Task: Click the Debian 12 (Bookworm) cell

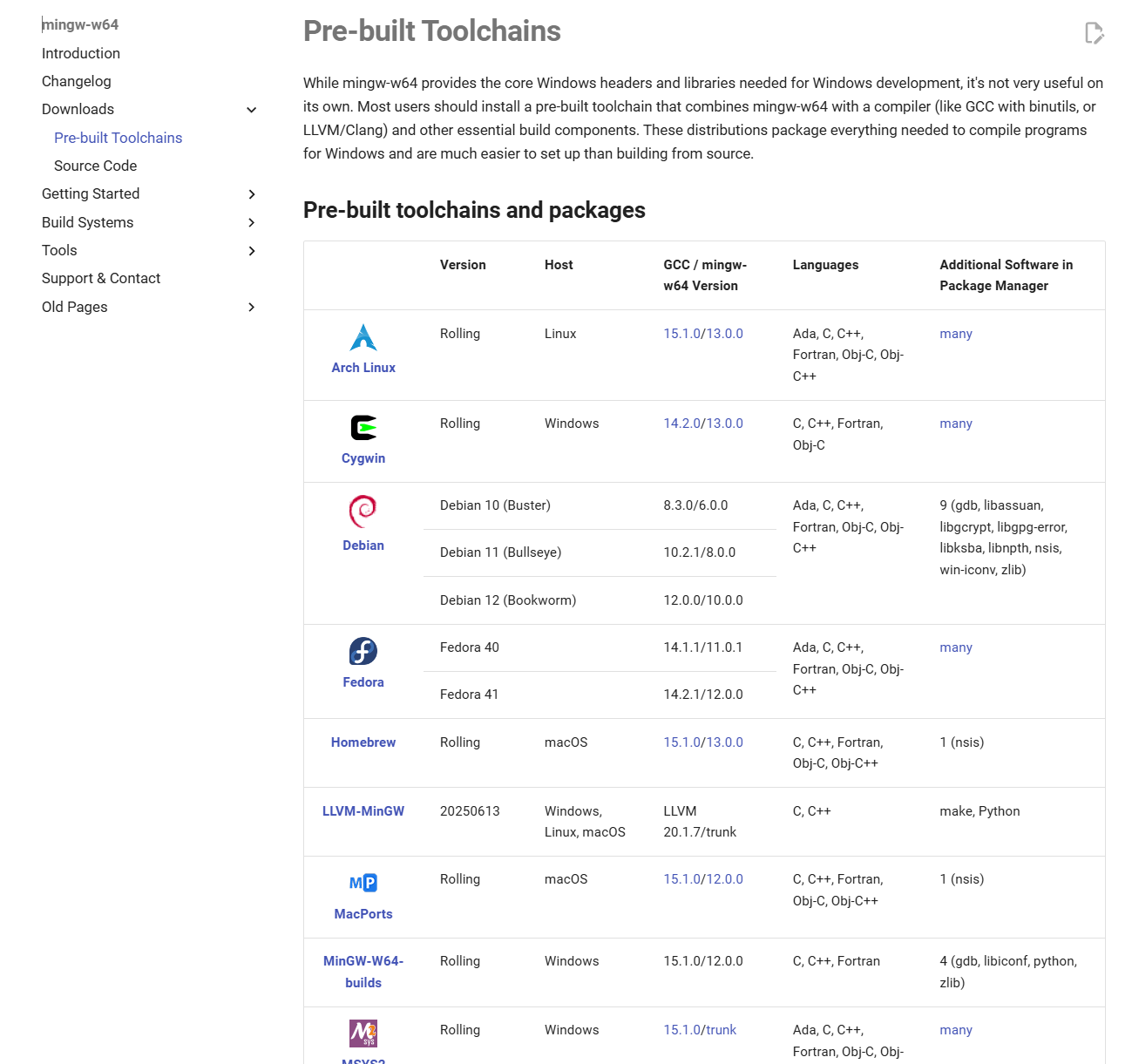Action: 508,600
